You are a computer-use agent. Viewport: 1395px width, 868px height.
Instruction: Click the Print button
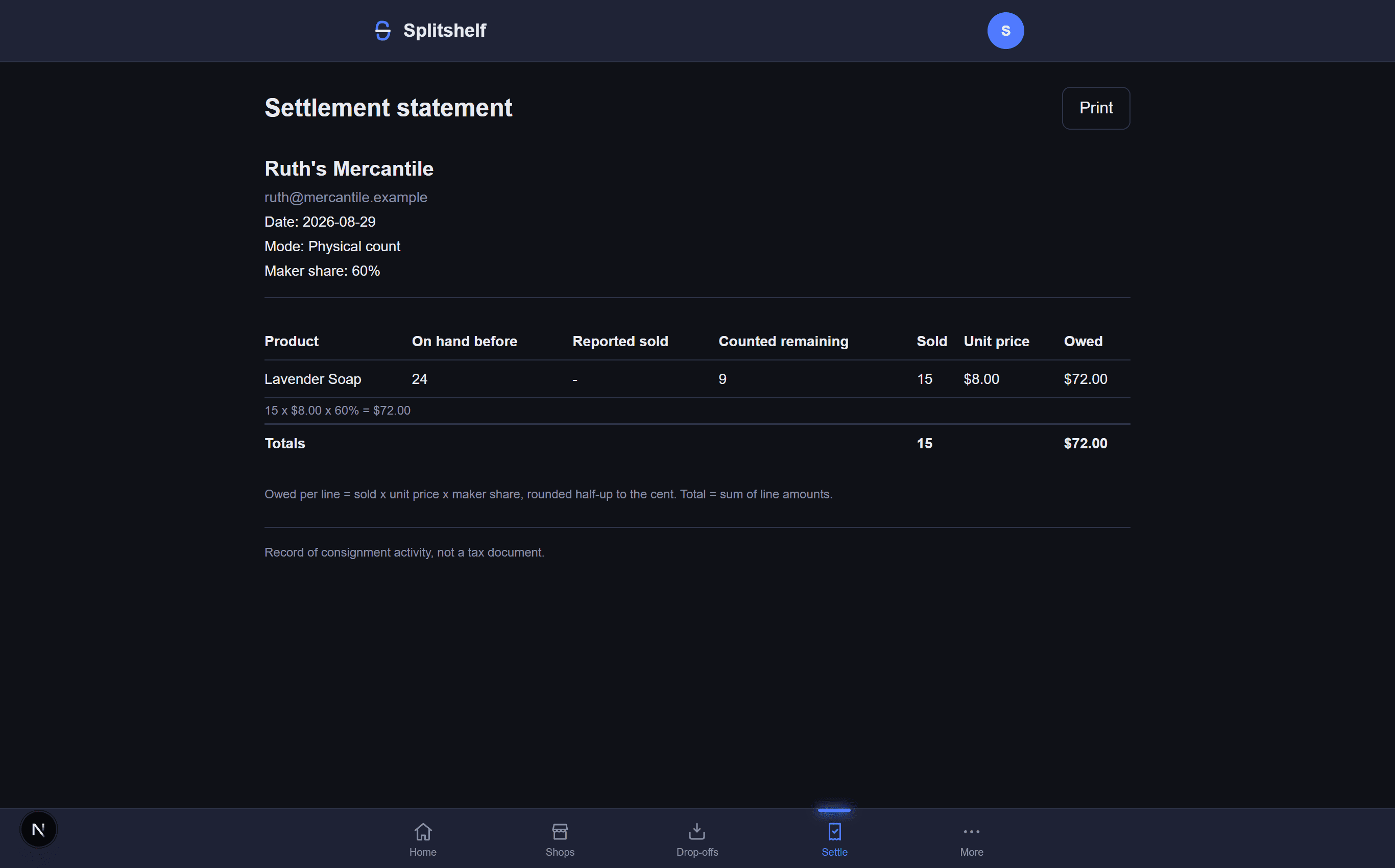click(1095, 108)
